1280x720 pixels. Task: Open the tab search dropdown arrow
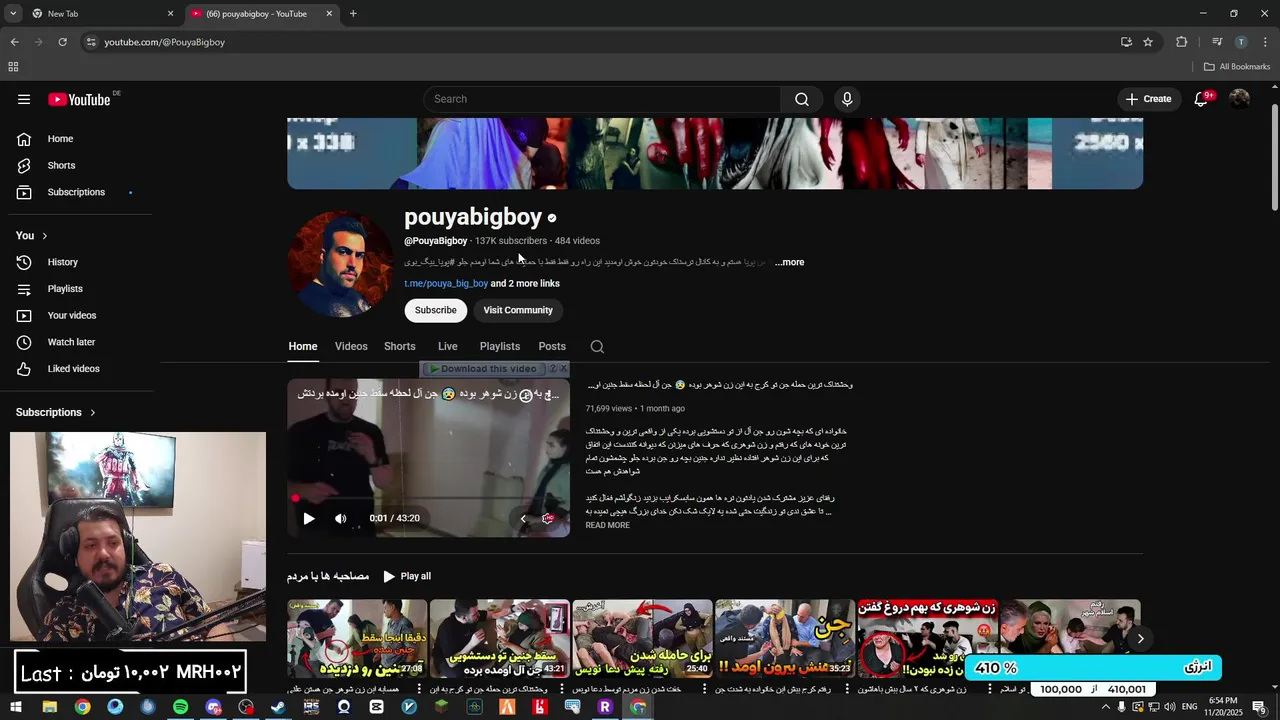pyautogui.click(x=13, y=14)
